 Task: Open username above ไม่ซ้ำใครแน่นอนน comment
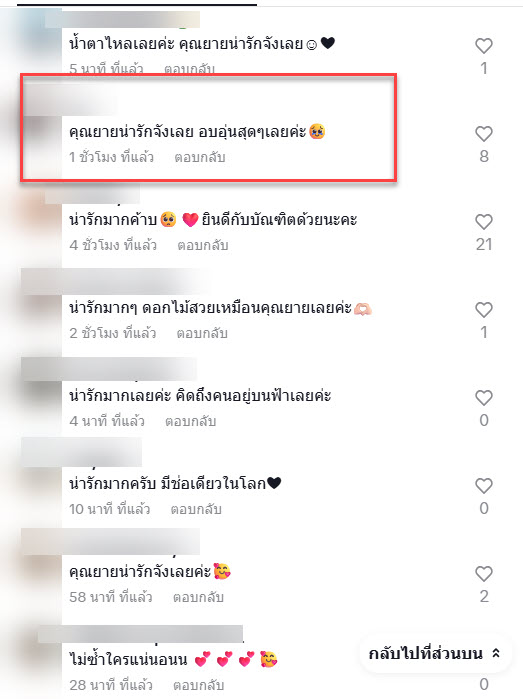coord(140,633)
